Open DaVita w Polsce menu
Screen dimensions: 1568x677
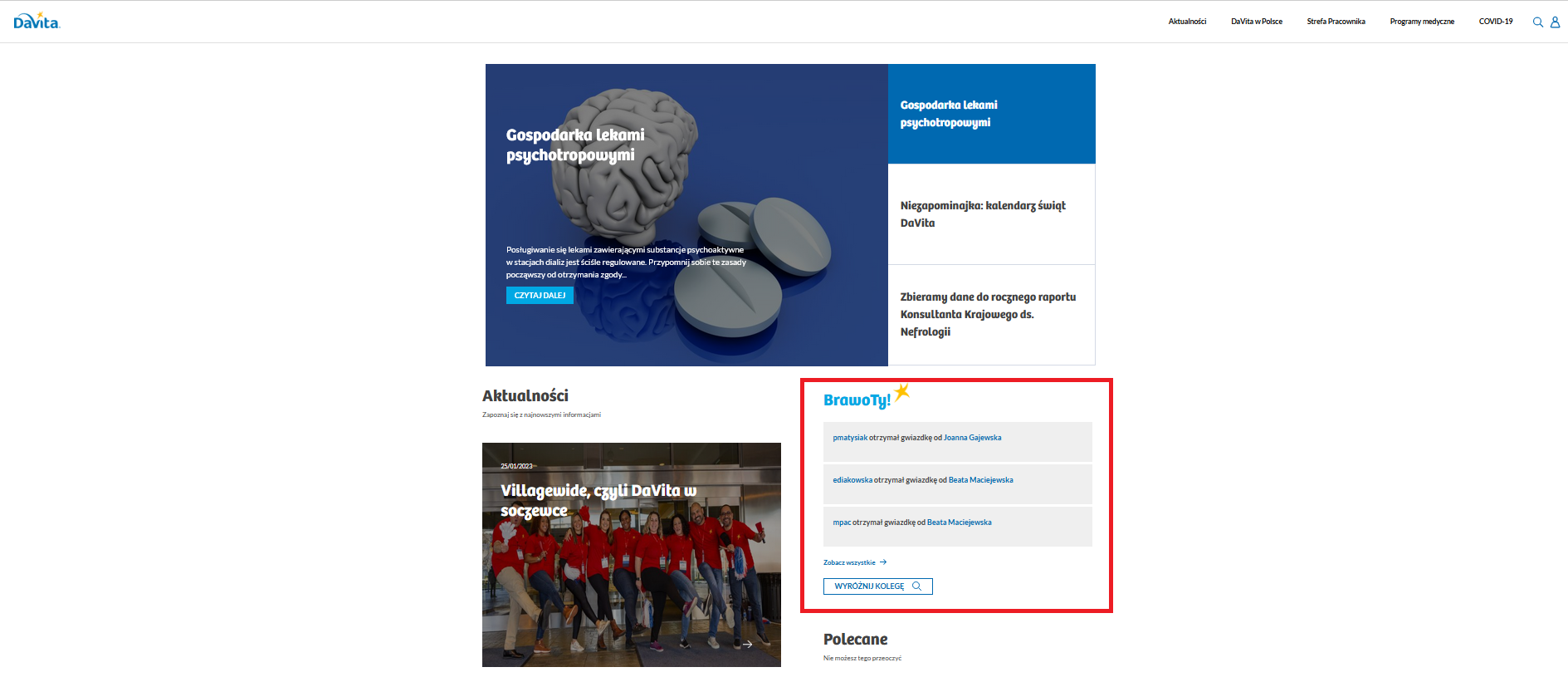point(1257,22)
